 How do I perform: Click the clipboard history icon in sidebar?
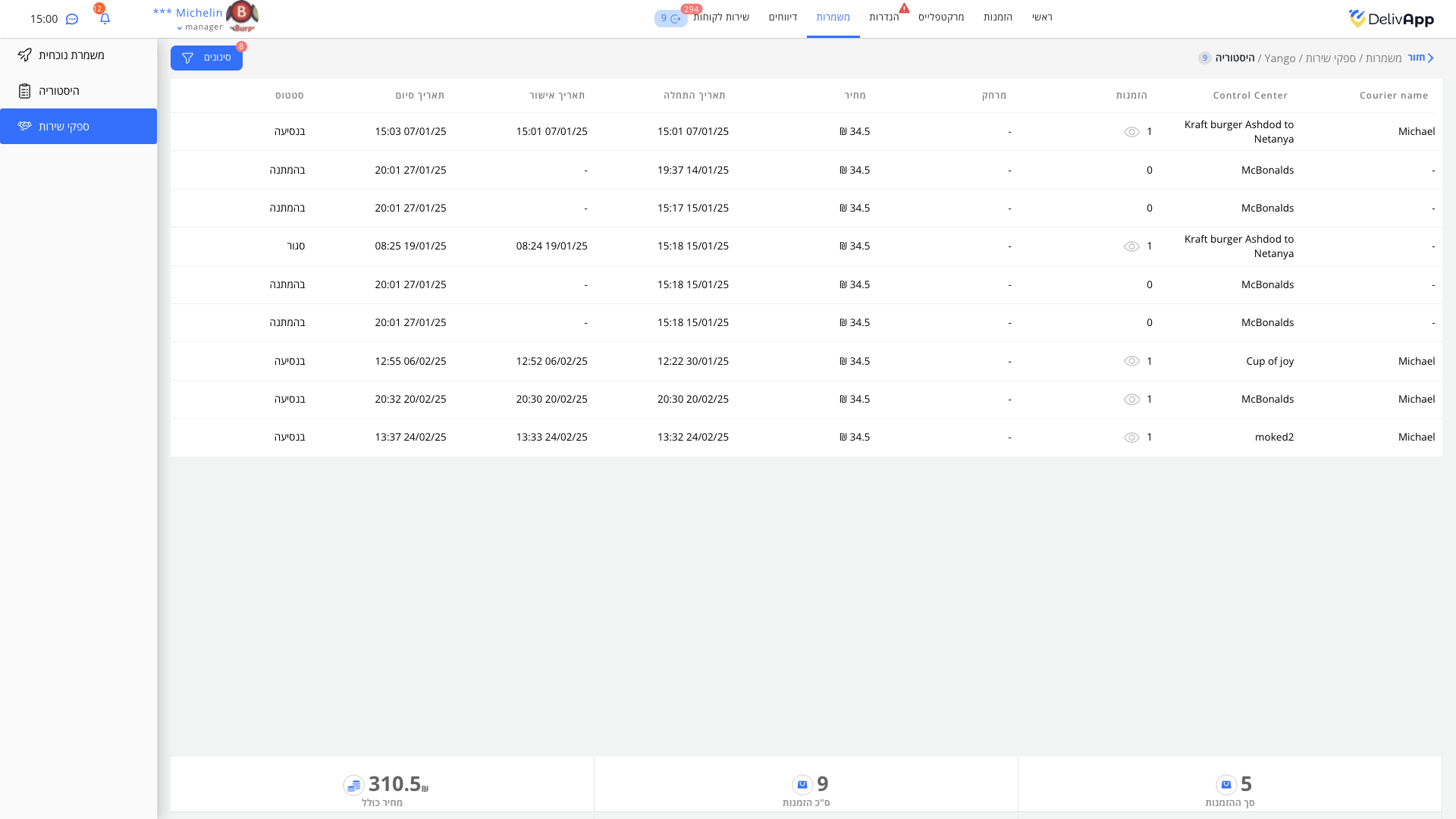click(25, 91)
